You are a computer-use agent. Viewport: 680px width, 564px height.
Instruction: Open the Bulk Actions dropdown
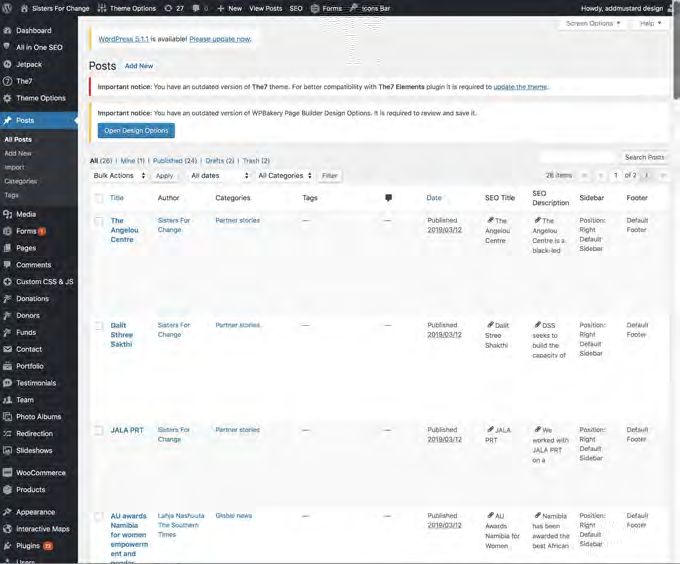(x=119, y=176)
